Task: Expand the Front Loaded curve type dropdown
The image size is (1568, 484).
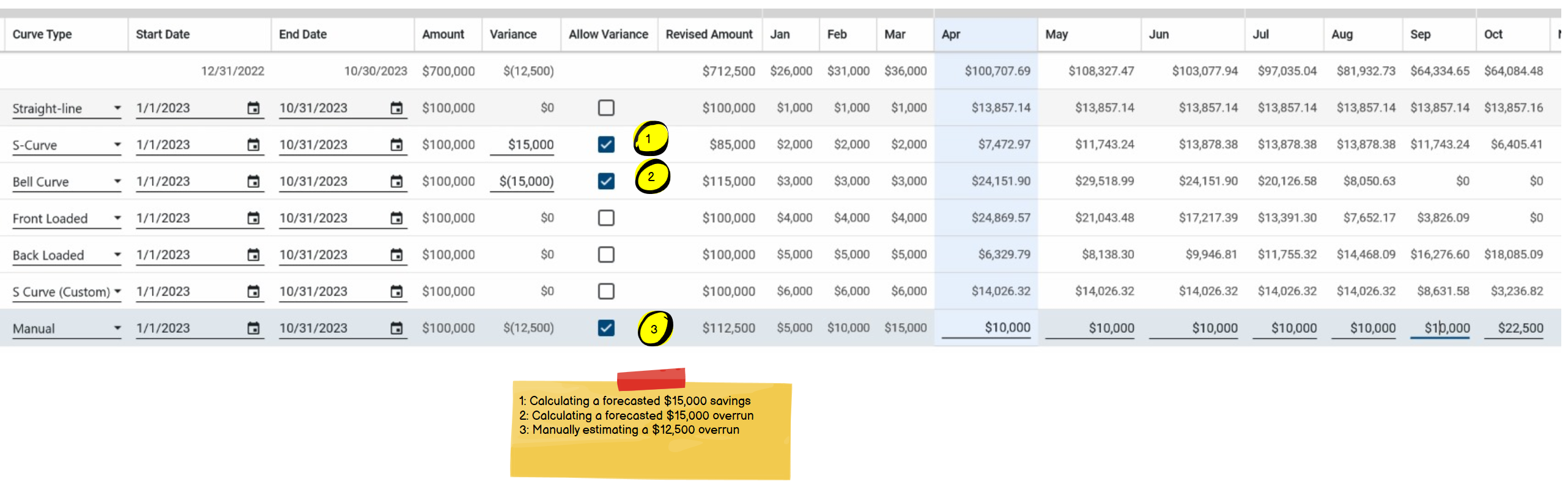Action: tap(116, 218)
